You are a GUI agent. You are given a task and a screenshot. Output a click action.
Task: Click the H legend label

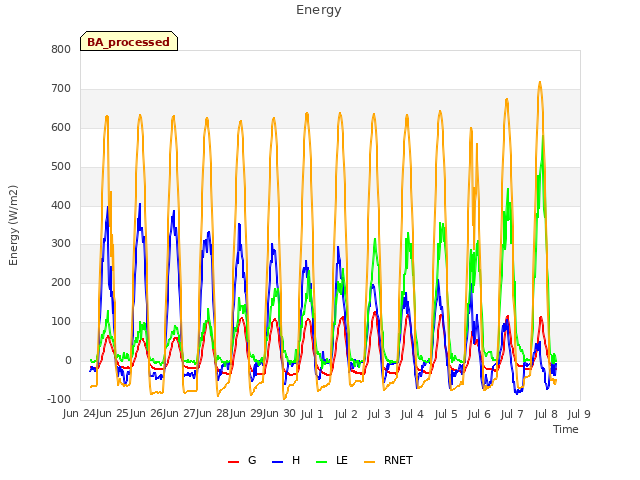(x=296, y=460)
